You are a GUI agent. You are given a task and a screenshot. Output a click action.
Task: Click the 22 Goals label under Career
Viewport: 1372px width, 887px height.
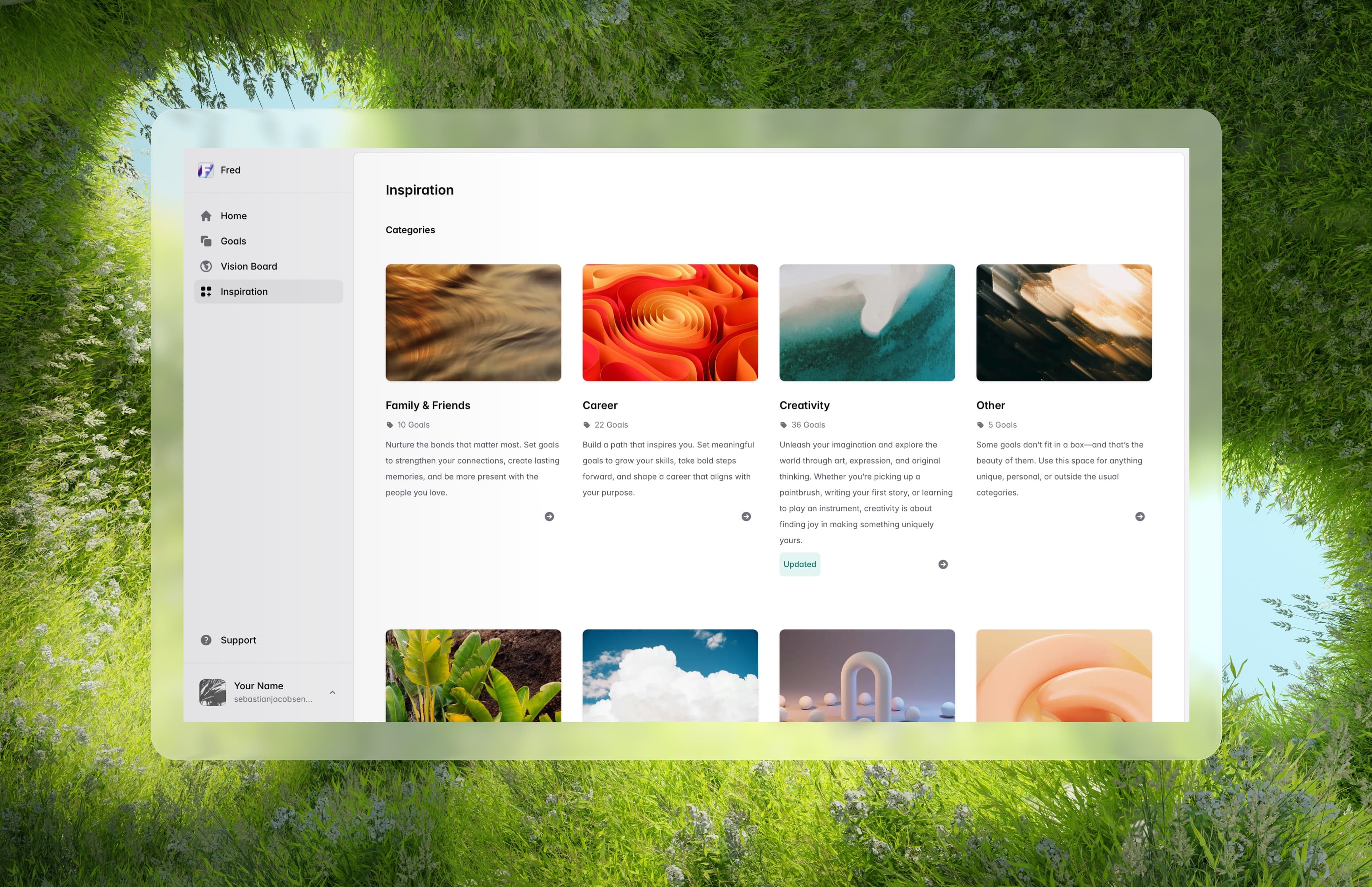611,424
